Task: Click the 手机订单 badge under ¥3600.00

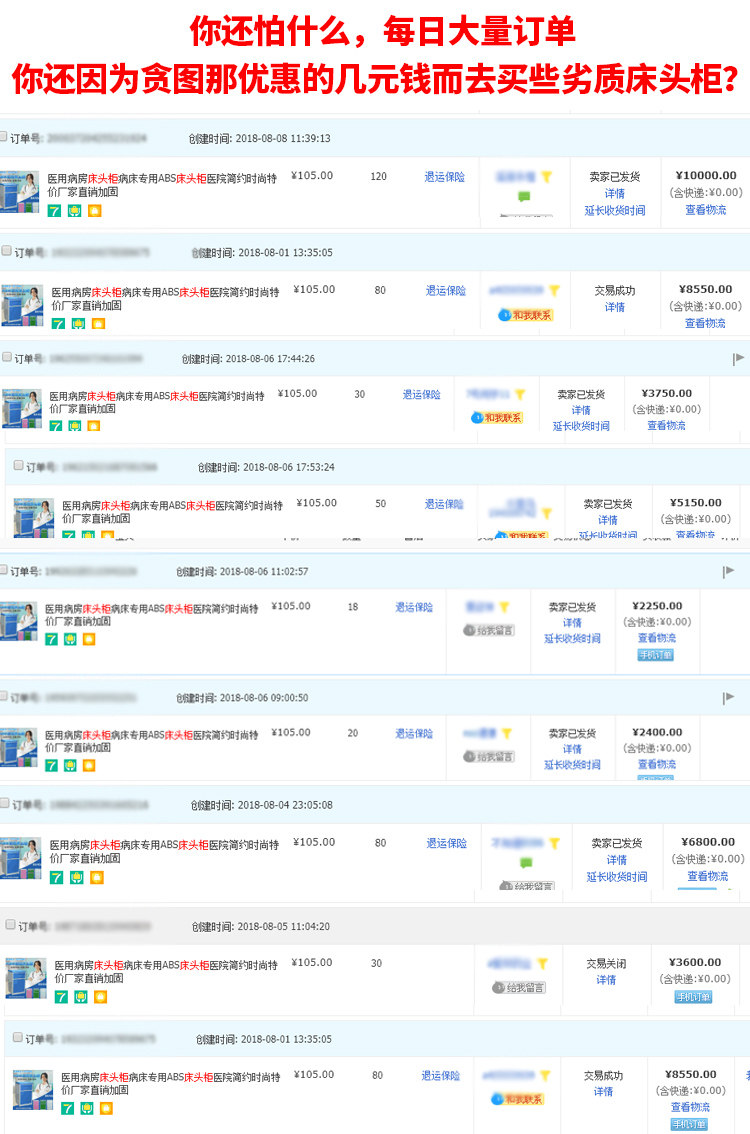Action: tap(693, 997)
